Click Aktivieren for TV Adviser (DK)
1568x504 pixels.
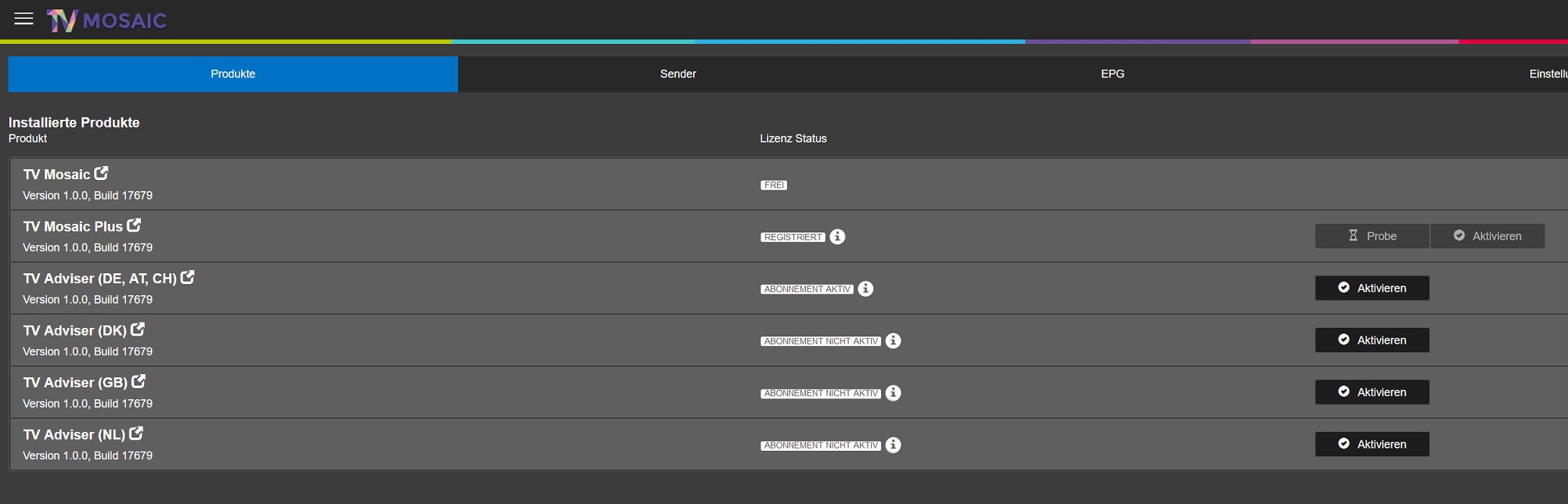tap(1372, 340)
